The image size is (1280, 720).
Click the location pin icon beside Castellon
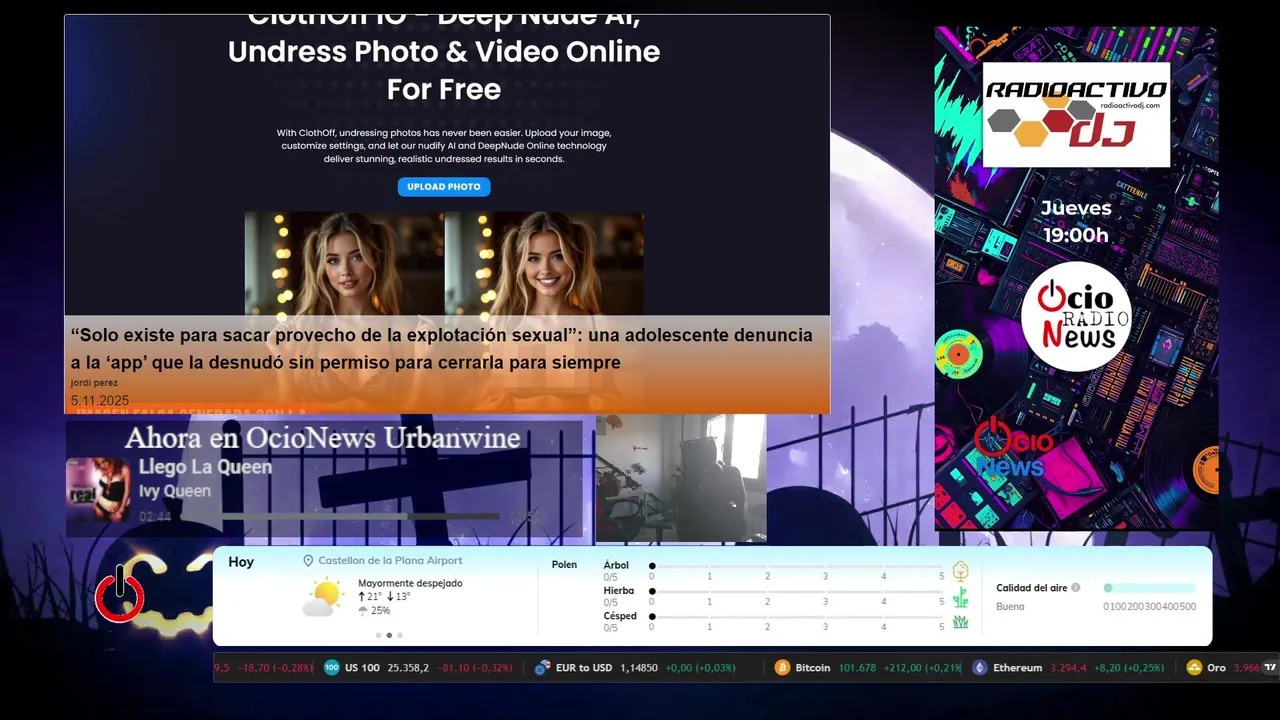pos(308,561)
